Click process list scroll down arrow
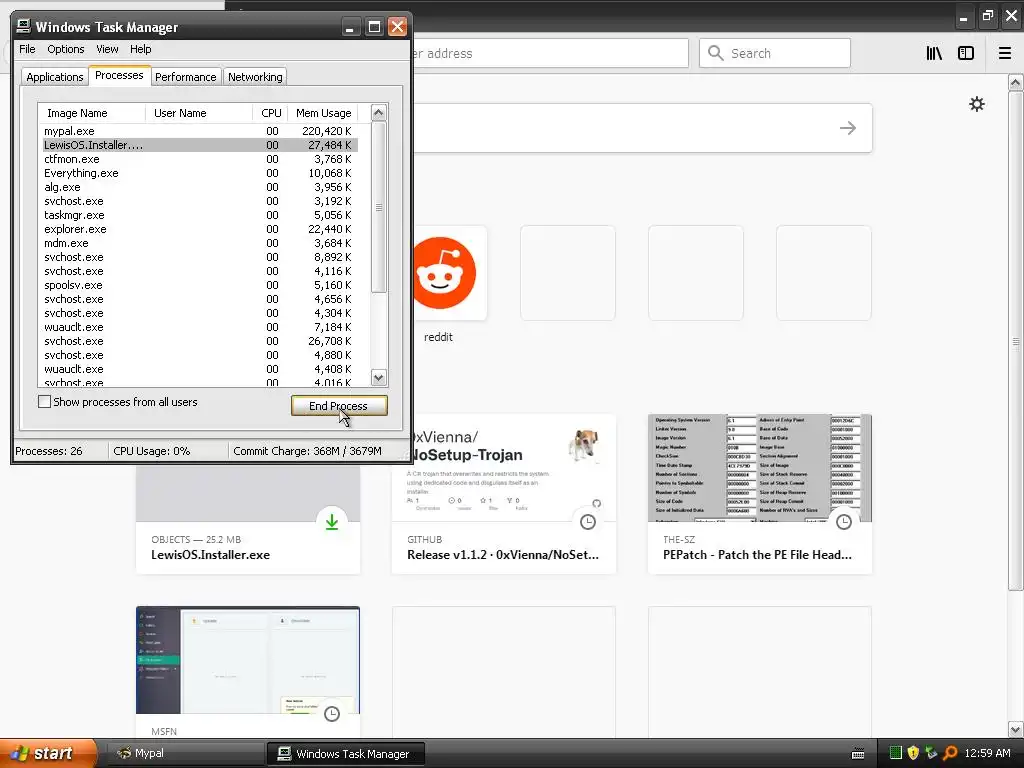This screenshot has width=1024, height=768. (x=379, y=377)
